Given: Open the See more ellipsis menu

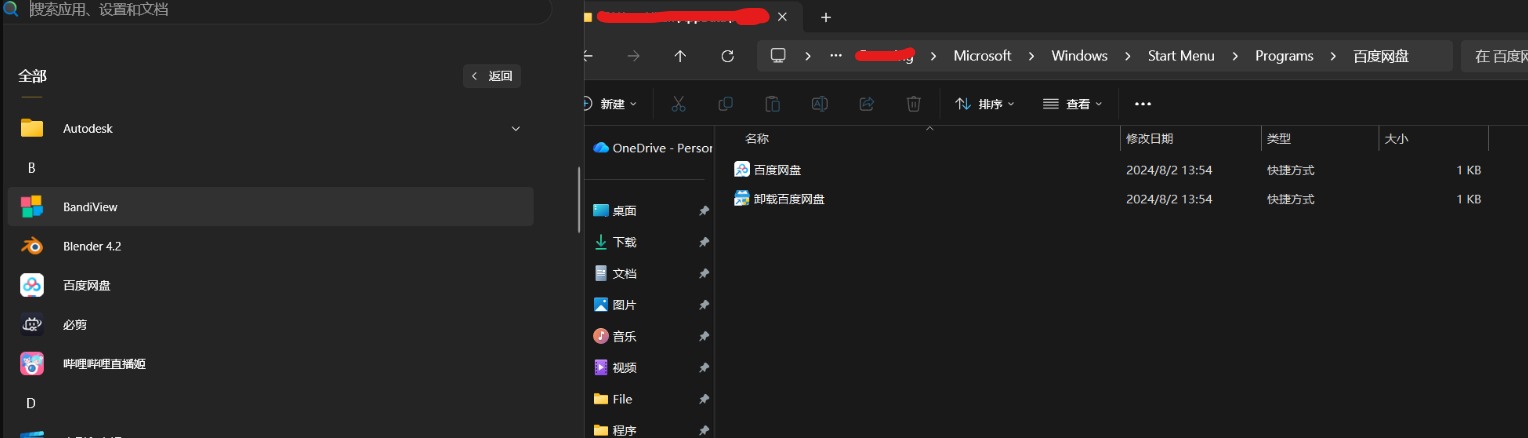Looking at the screenshot, I should (1143, 104).
